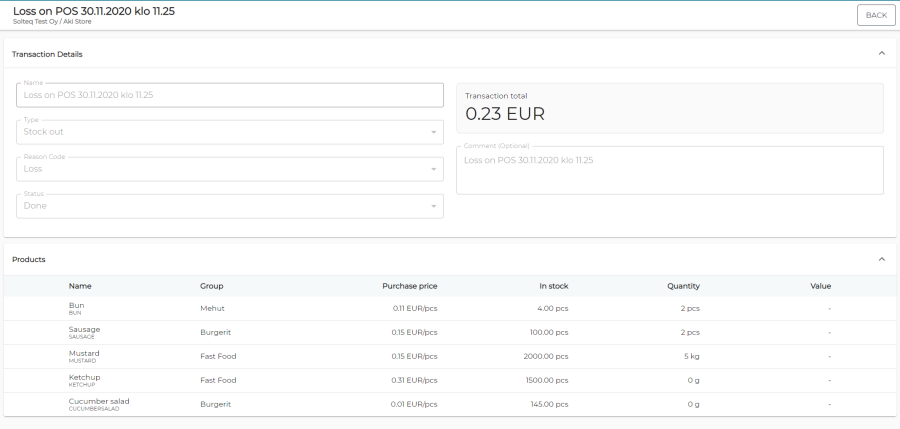Sort by the In stock column header

[553, 286]
